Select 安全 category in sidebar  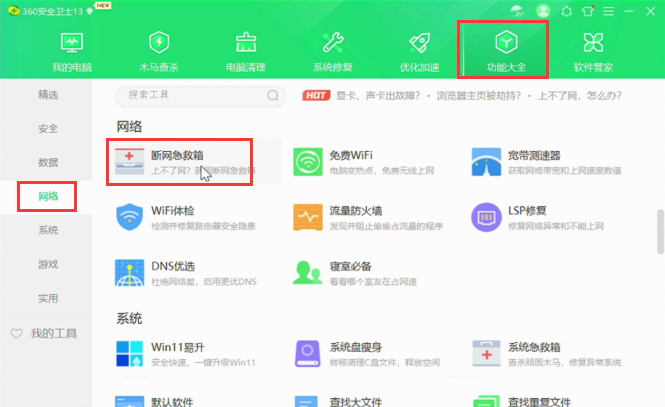48,128
